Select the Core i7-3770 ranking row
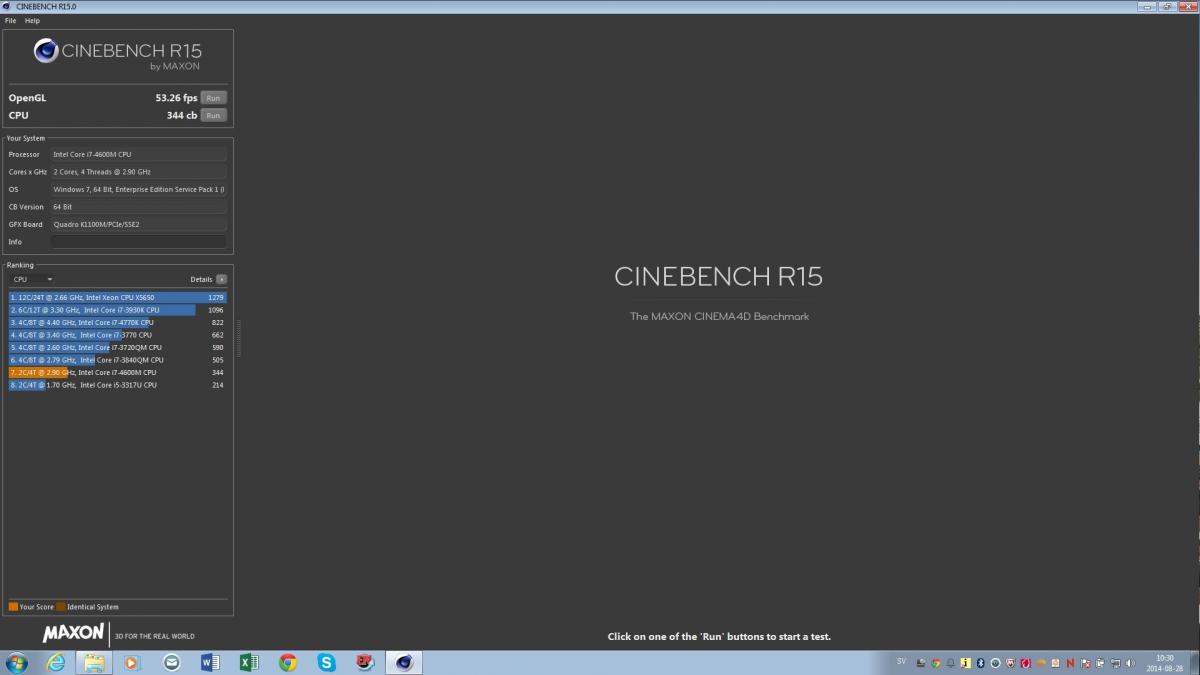1200x675 pixels. 118,335
